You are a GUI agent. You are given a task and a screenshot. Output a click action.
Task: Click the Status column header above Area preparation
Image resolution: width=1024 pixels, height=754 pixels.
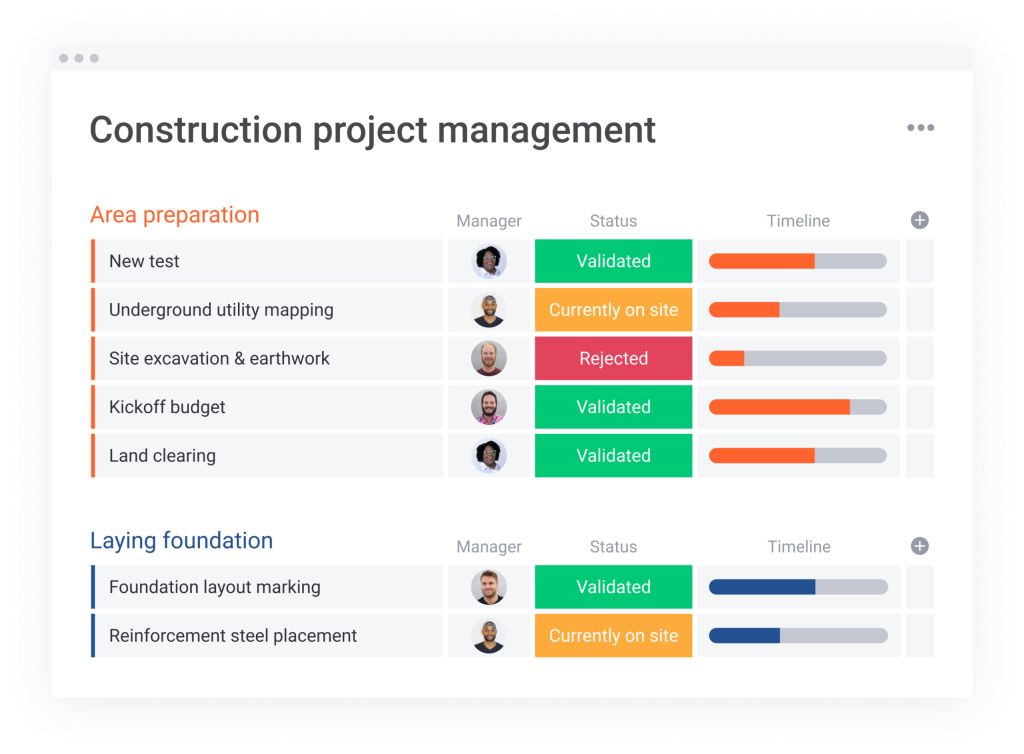click(613, 221)
